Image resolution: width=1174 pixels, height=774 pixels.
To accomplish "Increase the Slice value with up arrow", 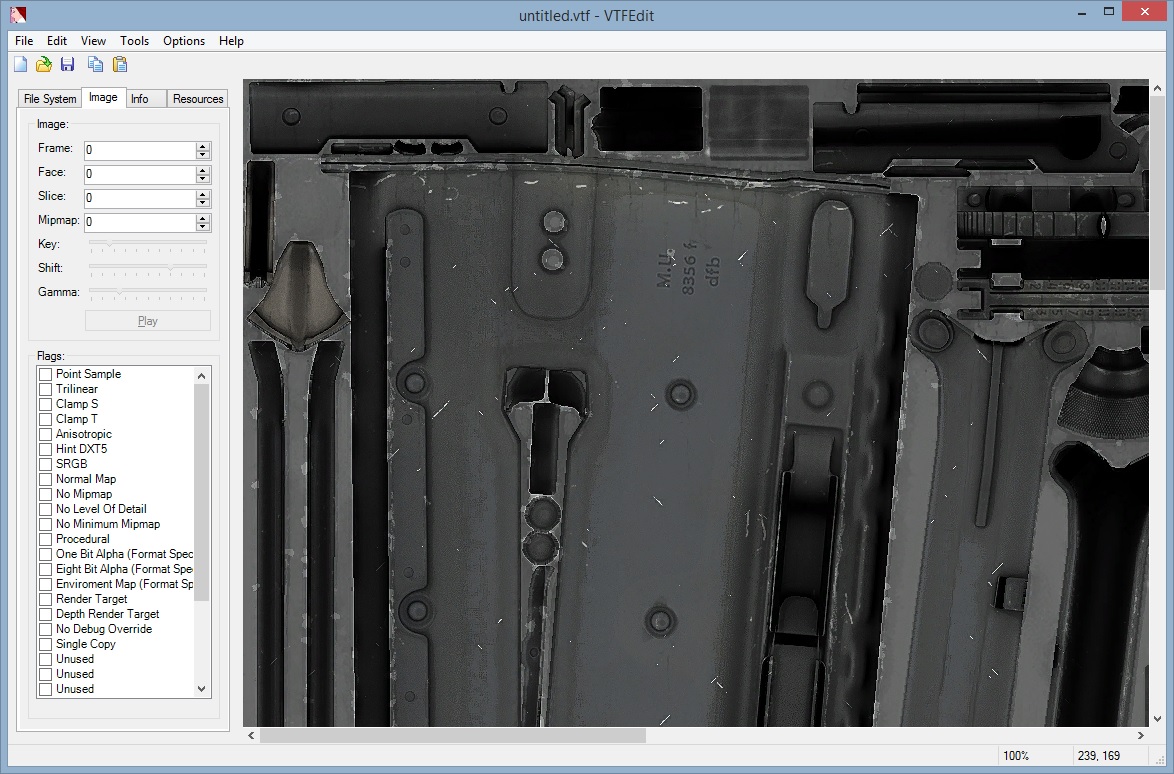I will pyautogui.click(x=203, y=194).
